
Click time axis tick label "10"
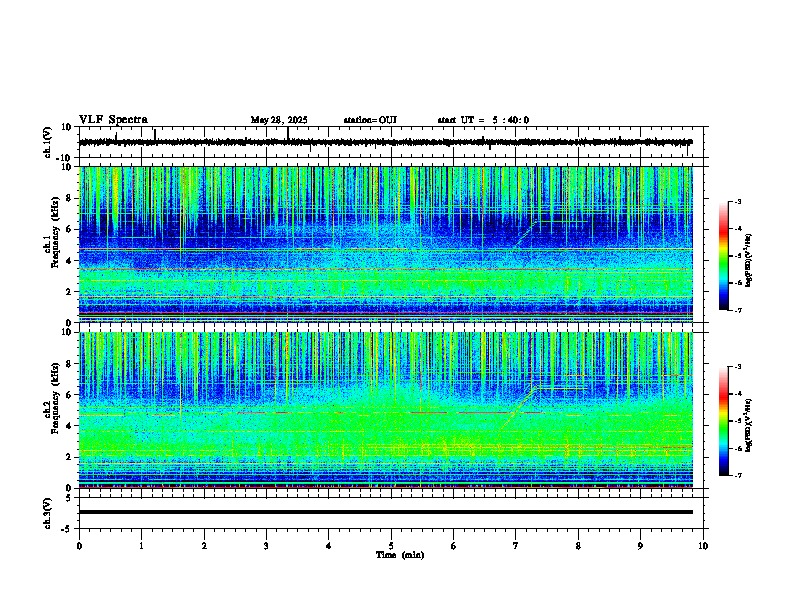pos(703,546)
